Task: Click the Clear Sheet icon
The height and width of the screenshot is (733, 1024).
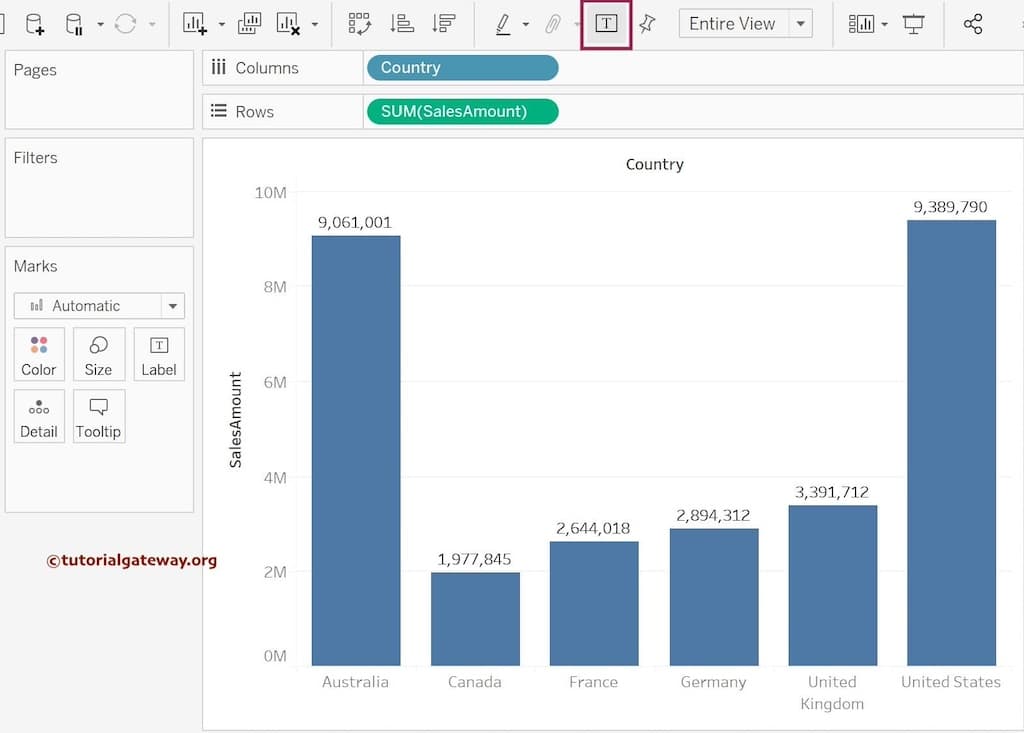Action: 288,24
